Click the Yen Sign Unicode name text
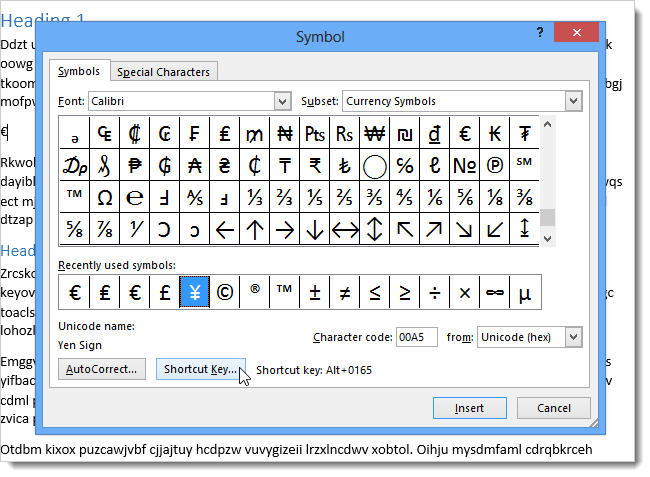This screenshot has height=477, width=650. 80,345
